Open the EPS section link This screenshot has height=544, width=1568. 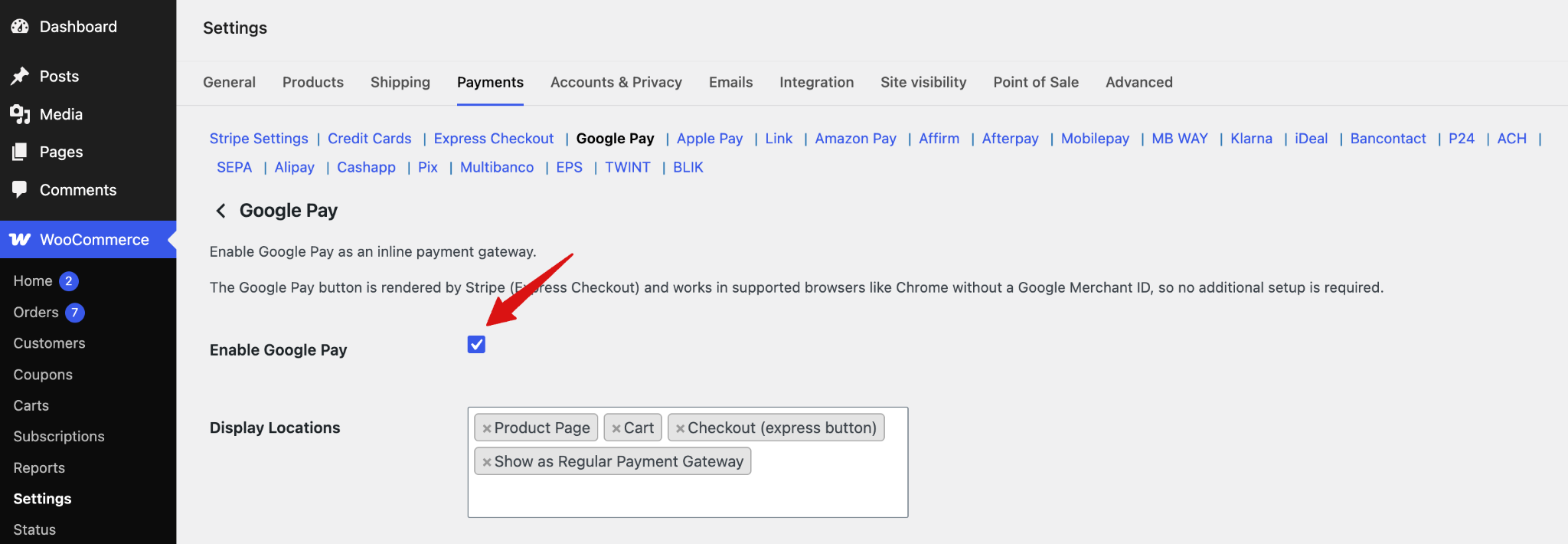point(570,167)
